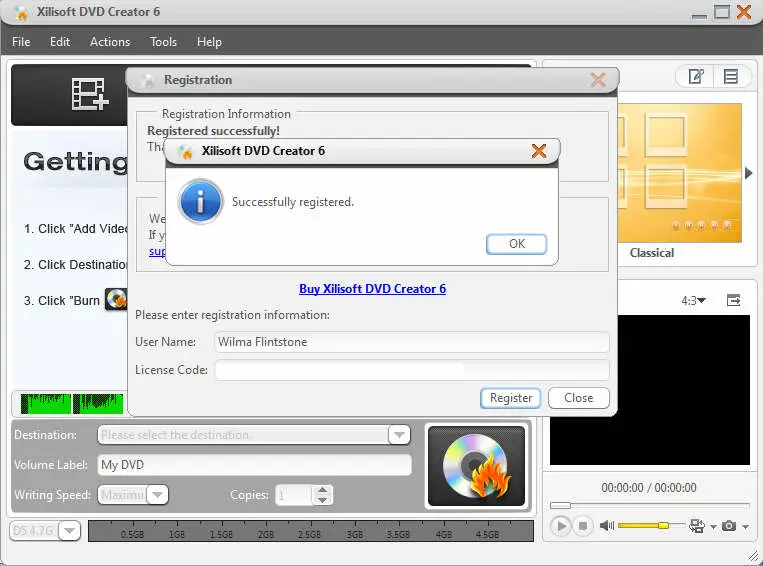Click the Burn disc icon in step 3 instructions
This screenshot has width=763, height=566.
[x=116, y=299]
